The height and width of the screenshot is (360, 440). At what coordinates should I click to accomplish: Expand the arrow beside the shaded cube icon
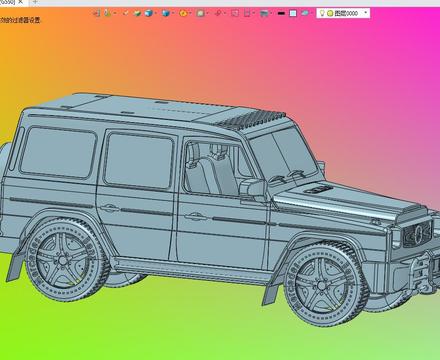pos(156,13)
